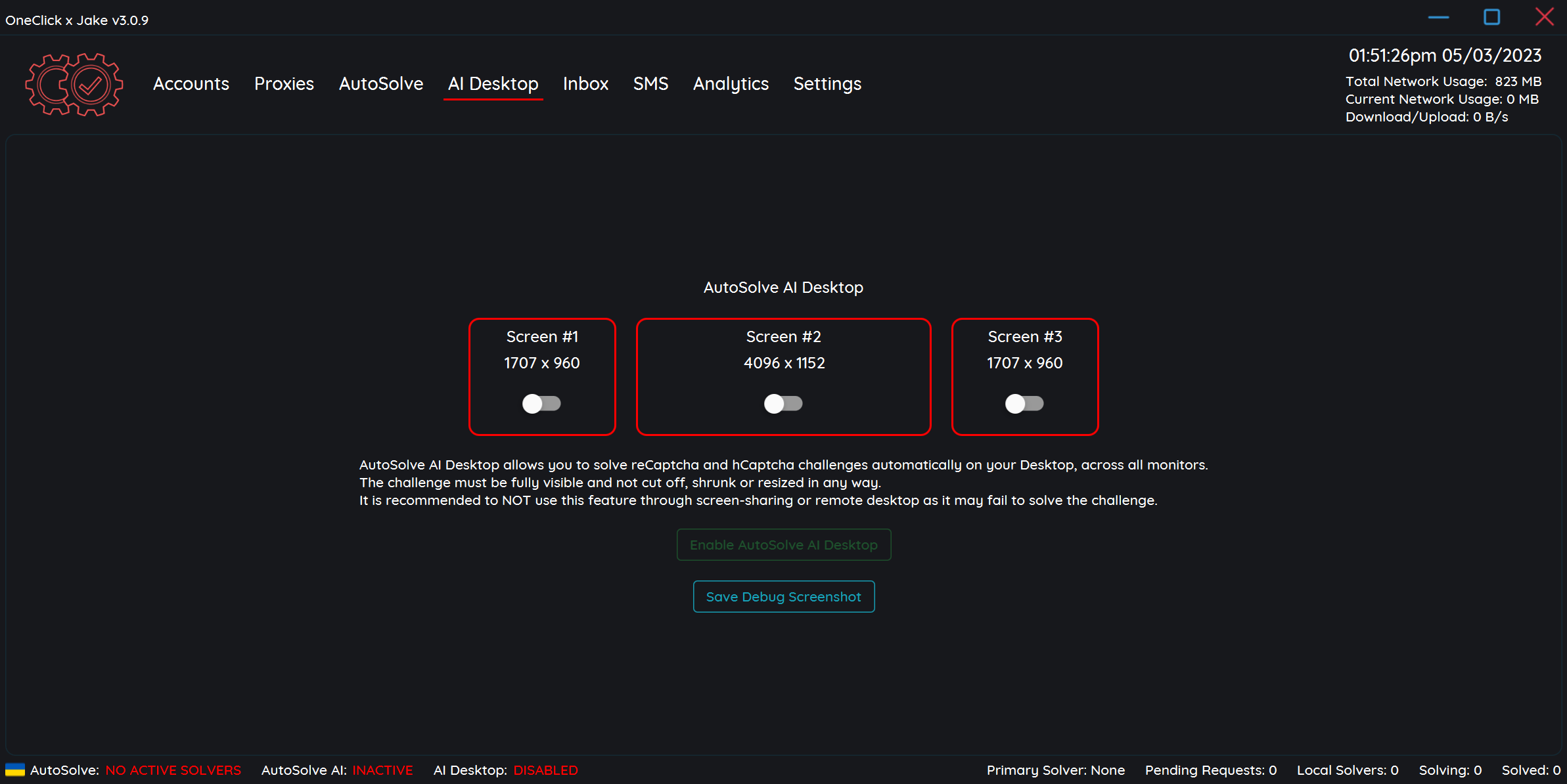Switch to the AutoSolve tab
Screen dimensions: 1567x784
381,84
